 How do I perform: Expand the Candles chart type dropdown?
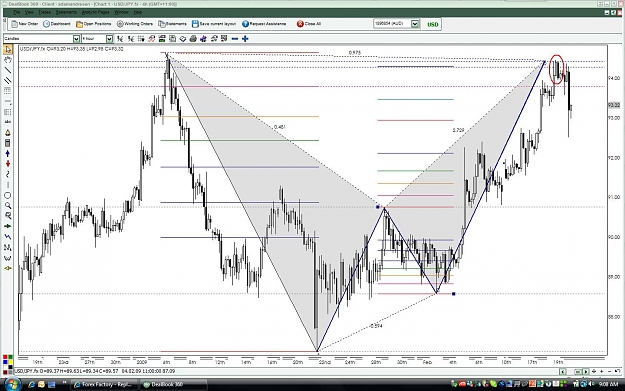click(x=76, y=39)
